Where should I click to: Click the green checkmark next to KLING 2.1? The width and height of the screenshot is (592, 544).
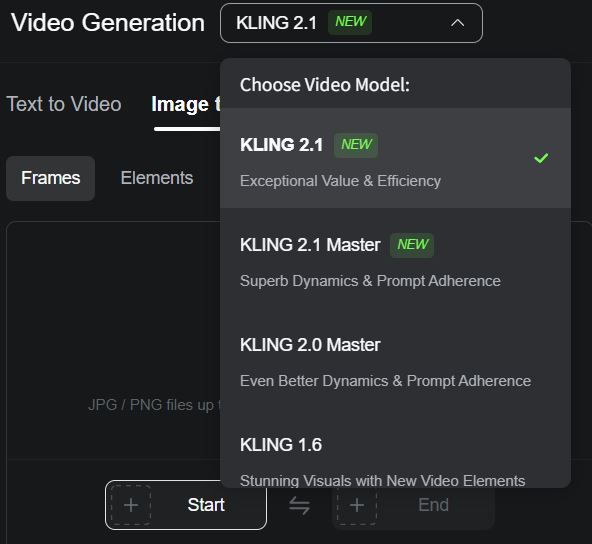pyautogui.click(x=541, y=158)
